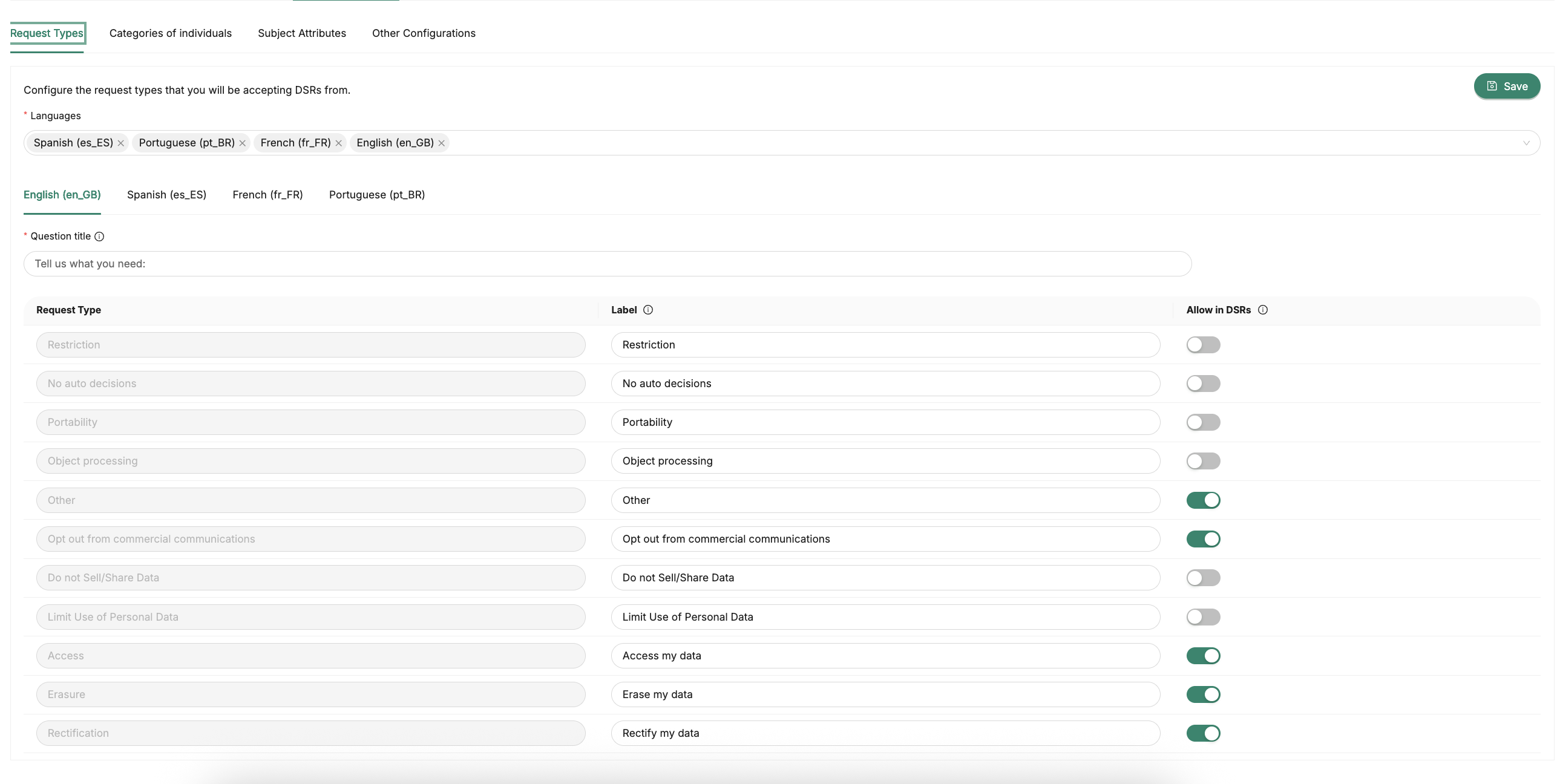Image resolution: width=1560 pixels, height=784 pixels.
Task: Remove the French (fr_FR) language tag
Action: pyautogui.click(x=338, y=143)
